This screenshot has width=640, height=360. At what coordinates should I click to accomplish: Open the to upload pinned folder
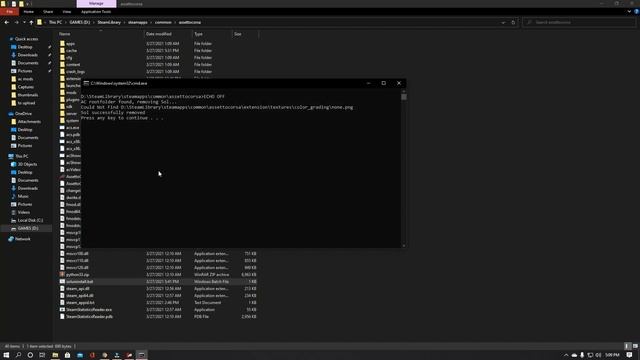[x=26, y=103]
